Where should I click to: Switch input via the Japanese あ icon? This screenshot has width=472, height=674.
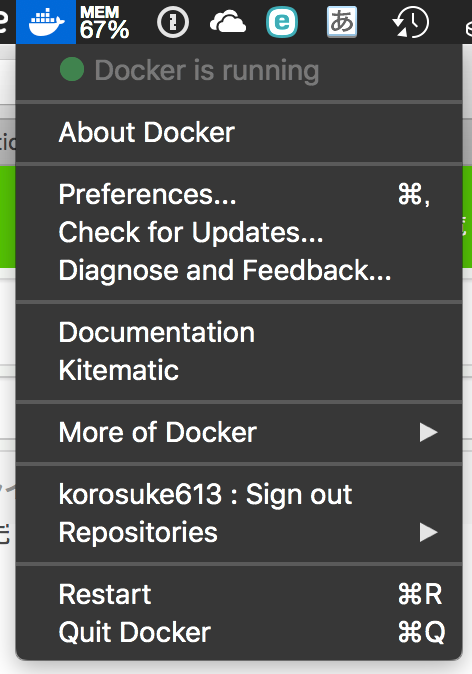342,21
